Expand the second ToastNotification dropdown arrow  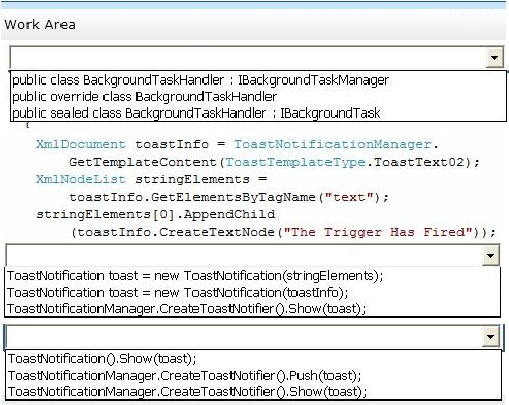pos(490,256)
